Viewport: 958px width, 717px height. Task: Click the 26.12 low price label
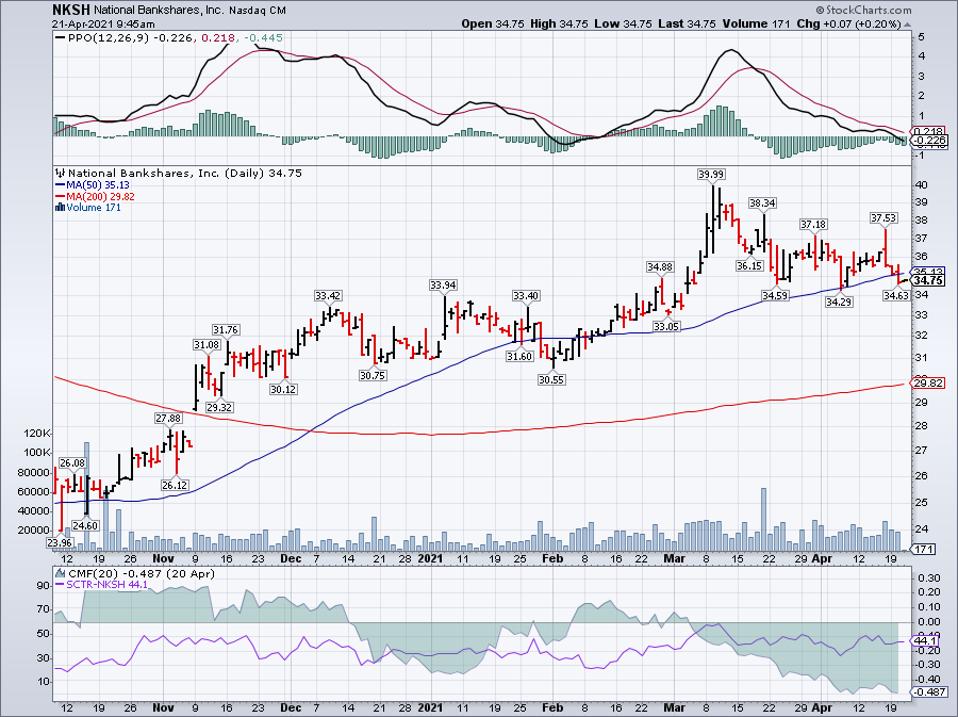[175, 486]
